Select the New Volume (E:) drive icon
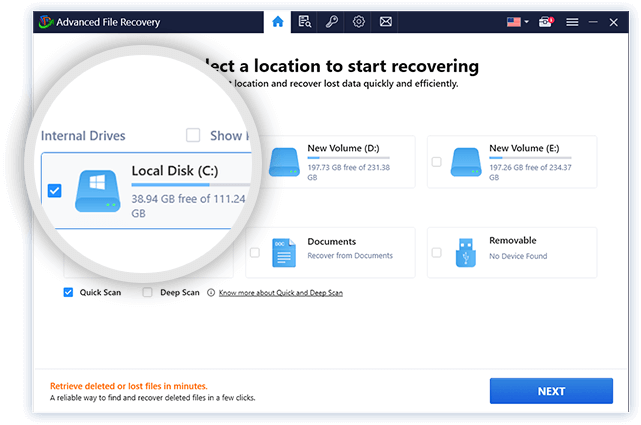Viewport: 641px width, 425px height. 466,162
